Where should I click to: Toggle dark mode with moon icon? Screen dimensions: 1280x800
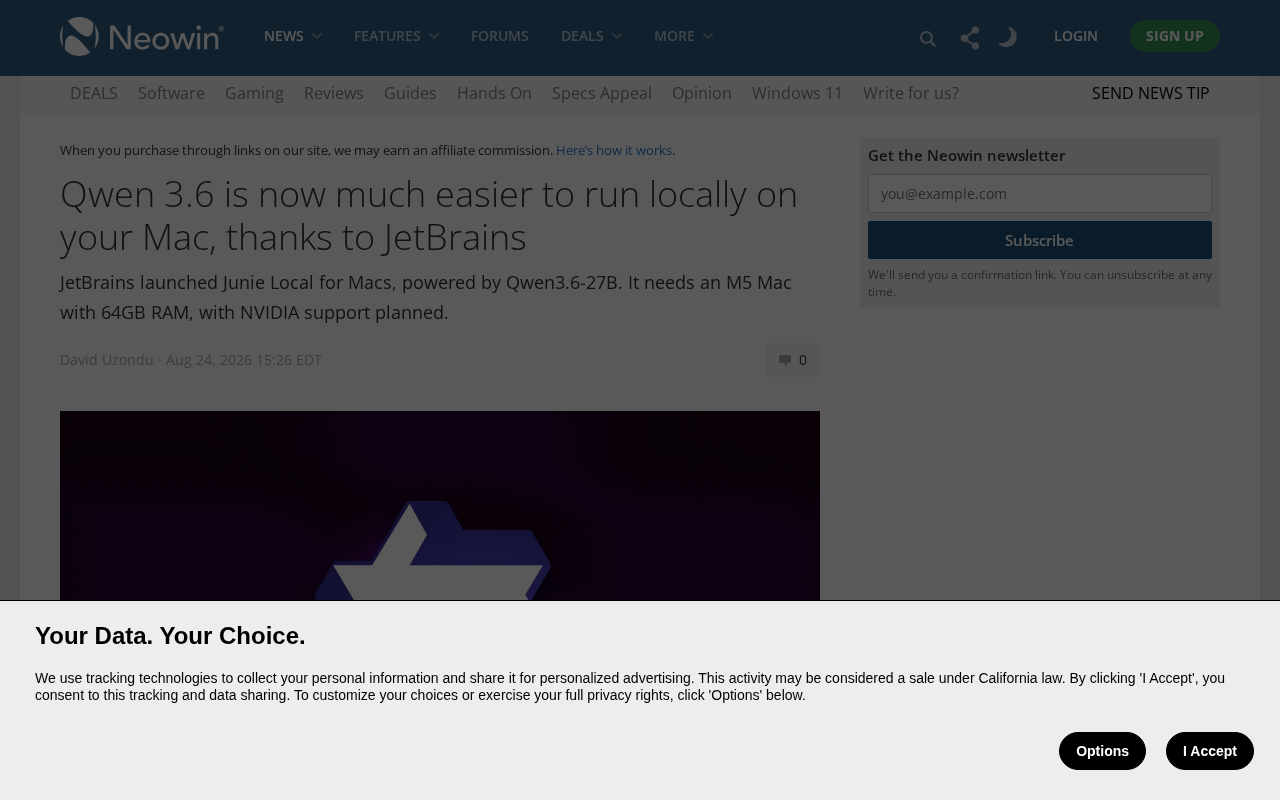click(1007, 37)
